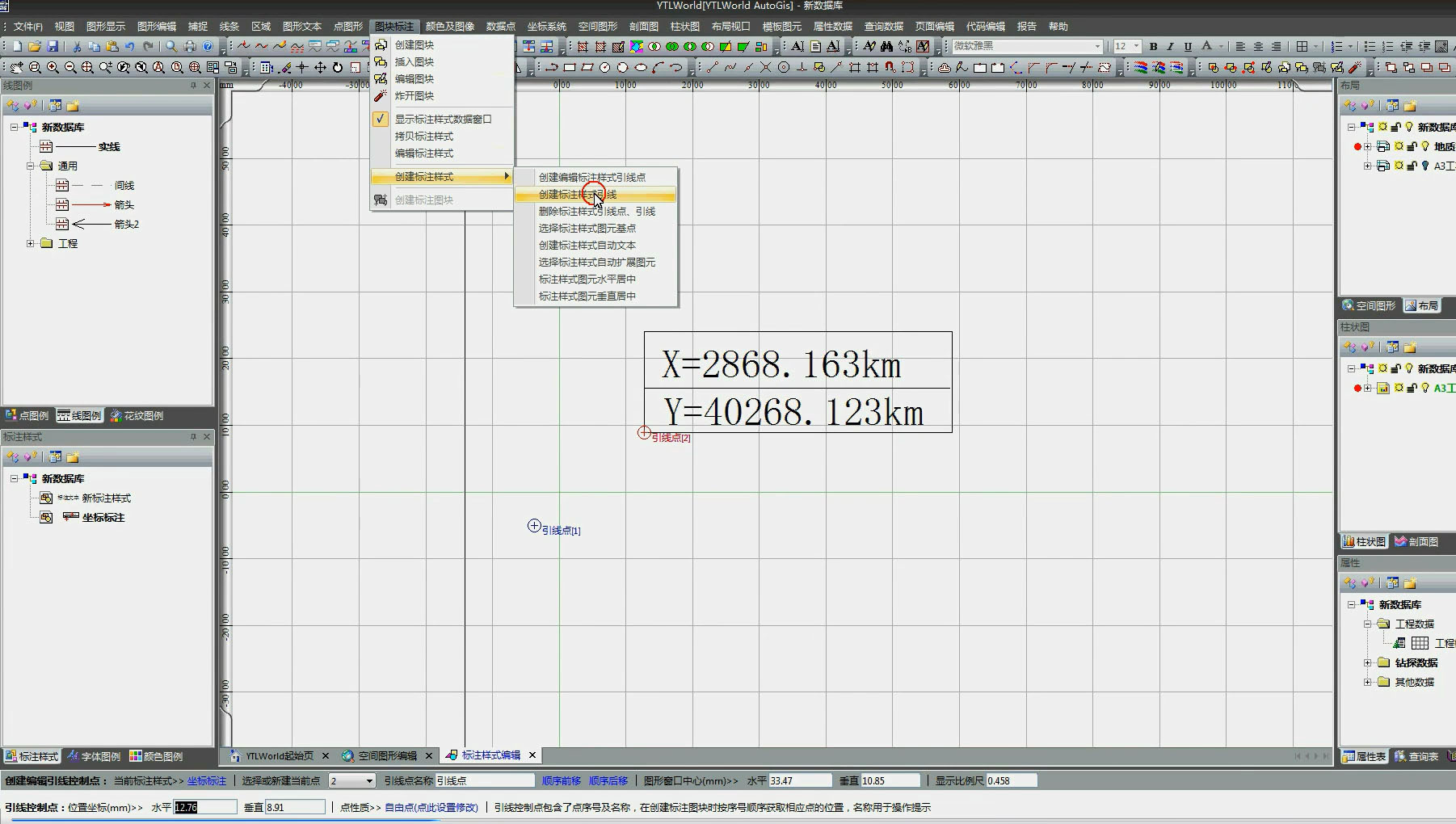The image size is (1456, 824).
Task: Toggle light bulb on 柱状图 A3 row
Action: tap(1425, 388)
